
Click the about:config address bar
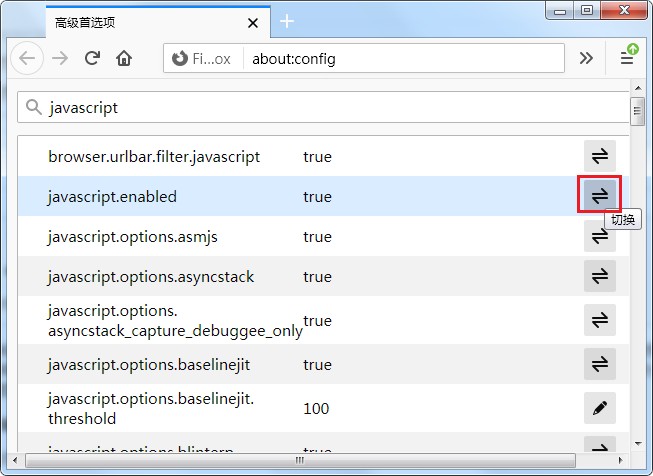pos(400,59)
